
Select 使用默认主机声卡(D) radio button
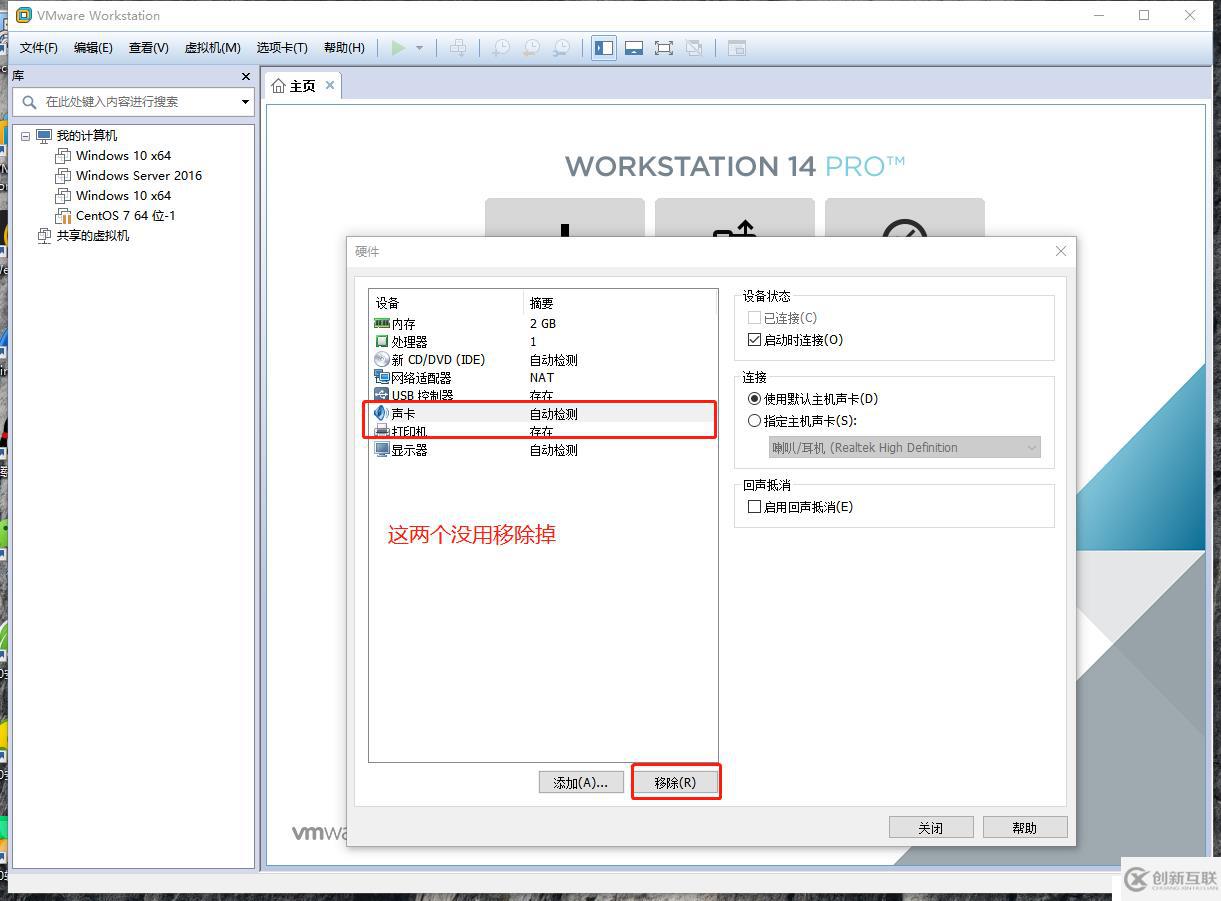[x=754, y=399]
